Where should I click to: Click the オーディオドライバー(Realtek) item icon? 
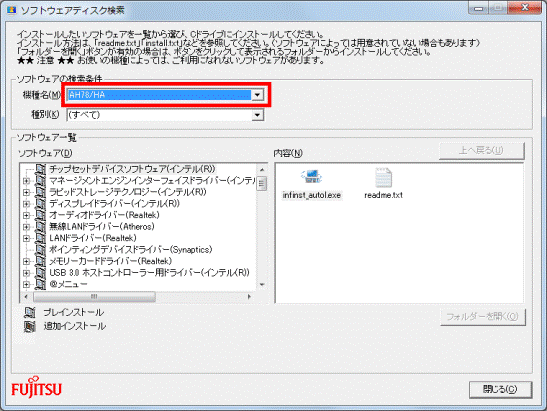(x=40, y=215)
